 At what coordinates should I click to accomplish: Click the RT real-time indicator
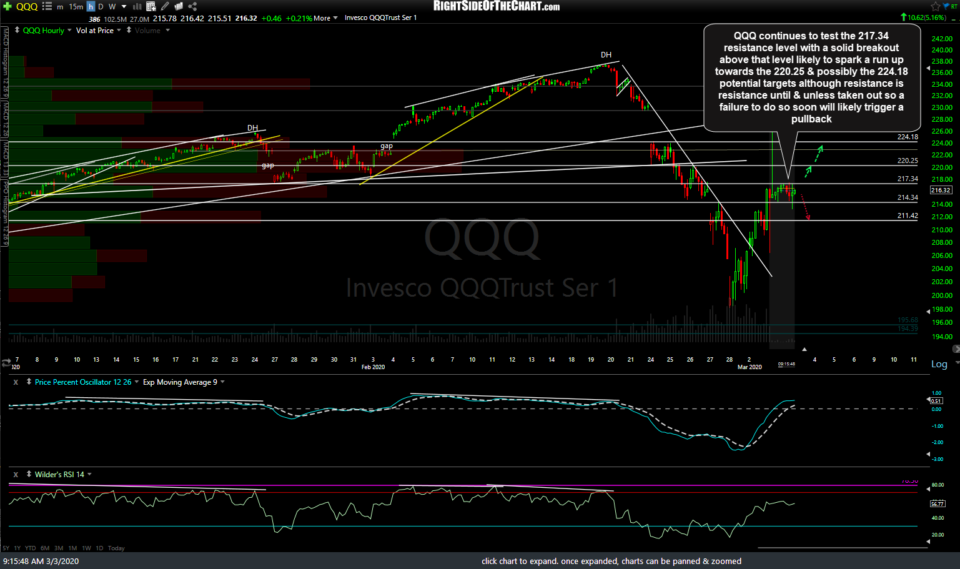tap(955, 6)
